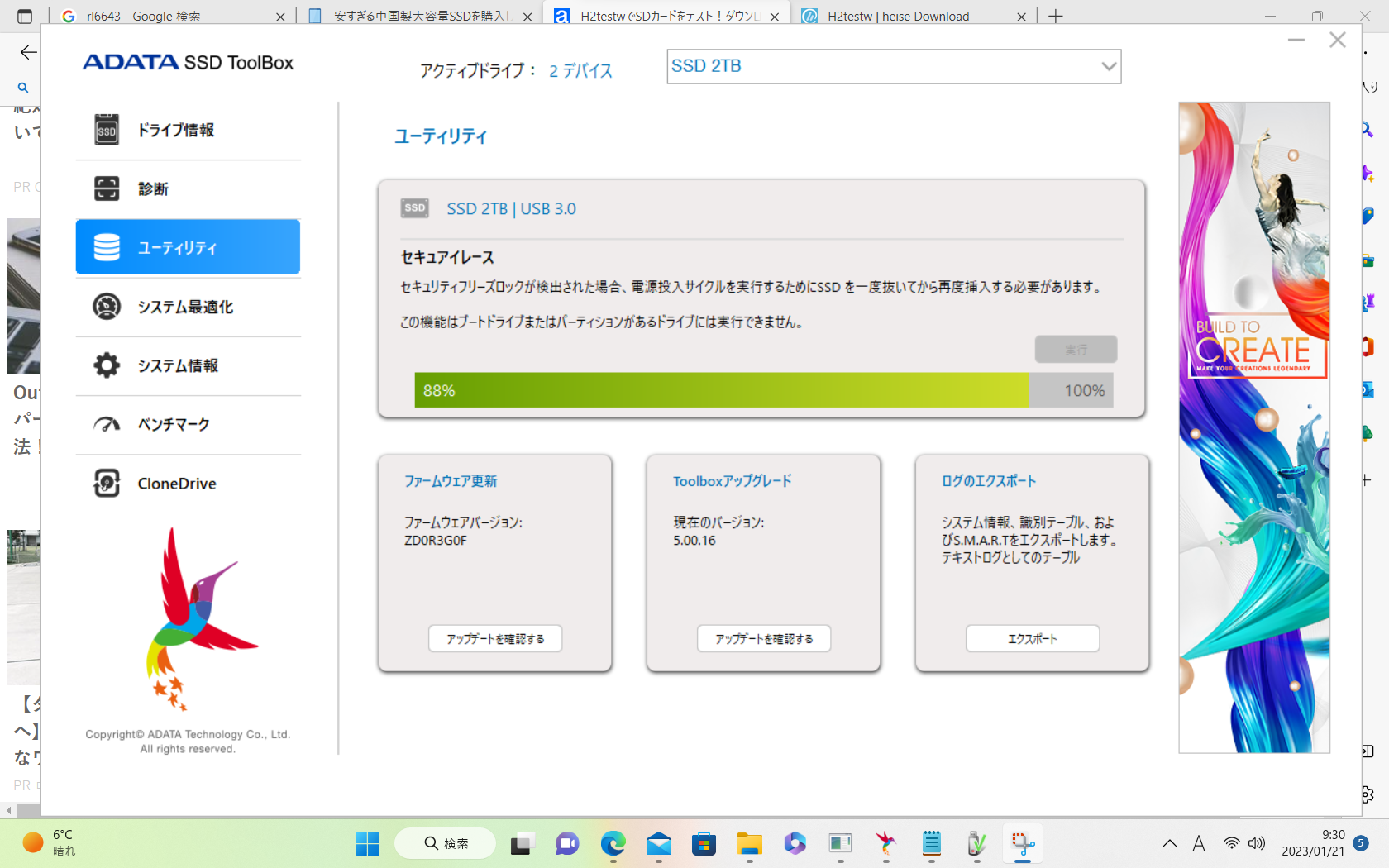Open the Windows Start menu
The width and height of the screenshot is (1389, 868).
[367, 843]
